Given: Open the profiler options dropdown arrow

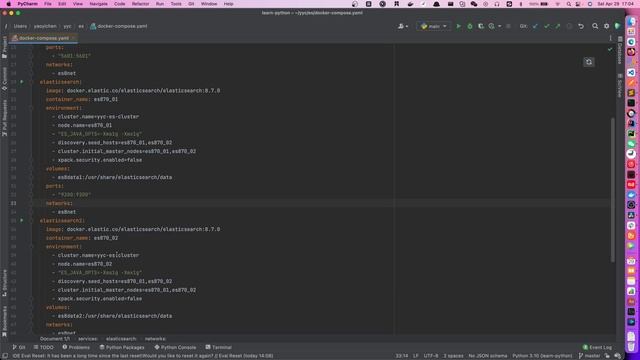Looking at the screenshot, I should tap(499, 26).
